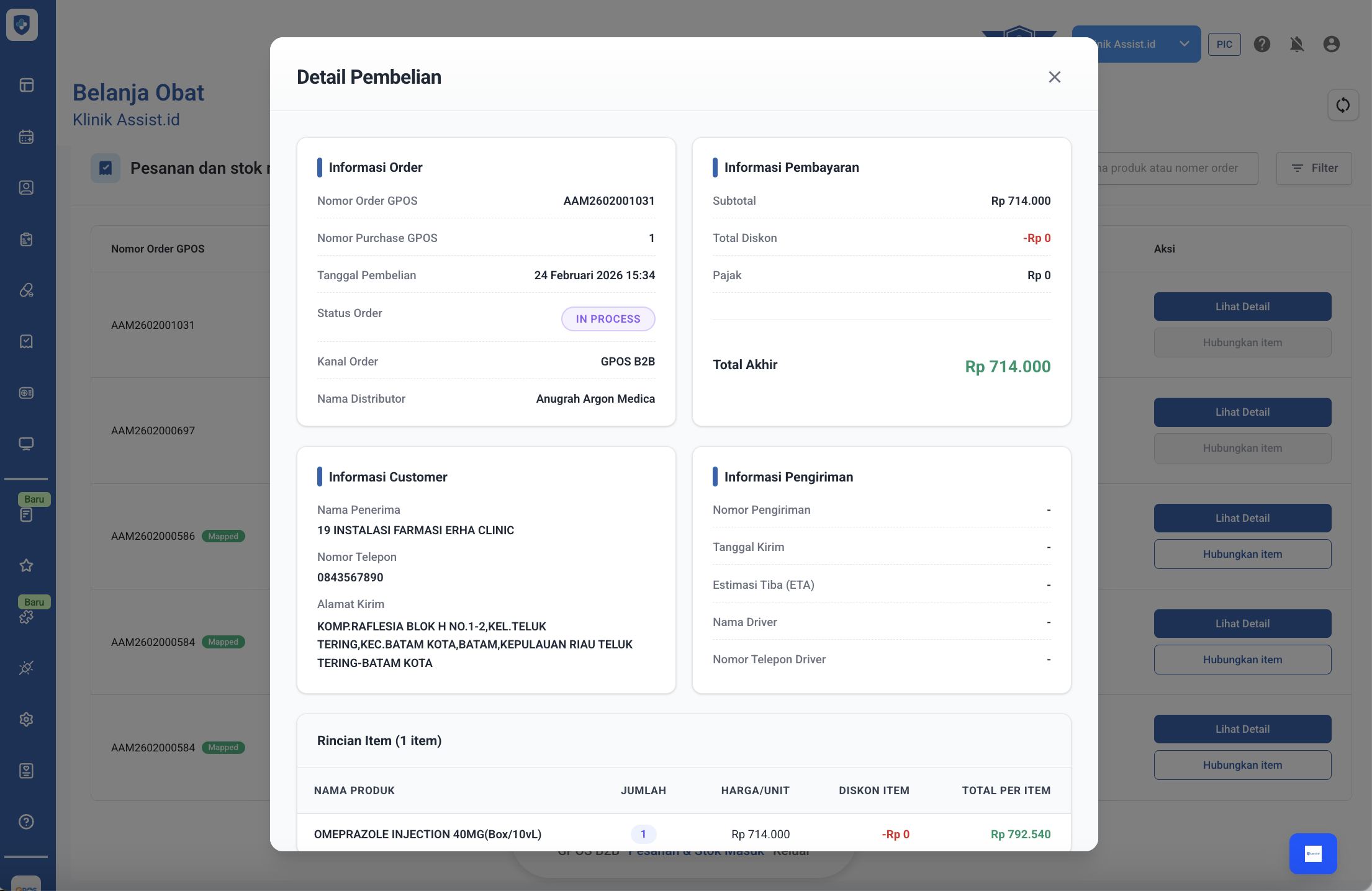Close the Detail Pembelian dialog

coord(1054,77)
